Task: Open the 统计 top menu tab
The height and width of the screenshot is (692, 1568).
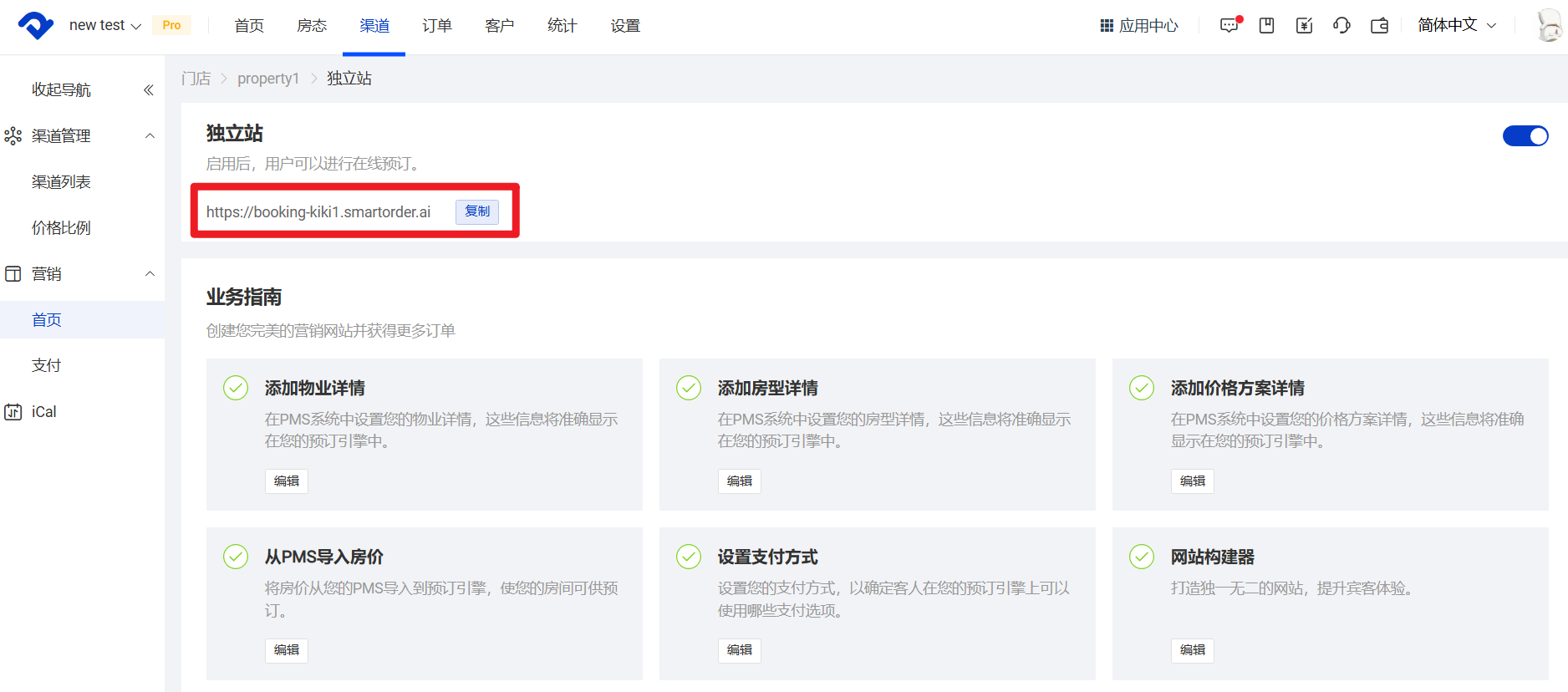Action: tap(563, 26)
